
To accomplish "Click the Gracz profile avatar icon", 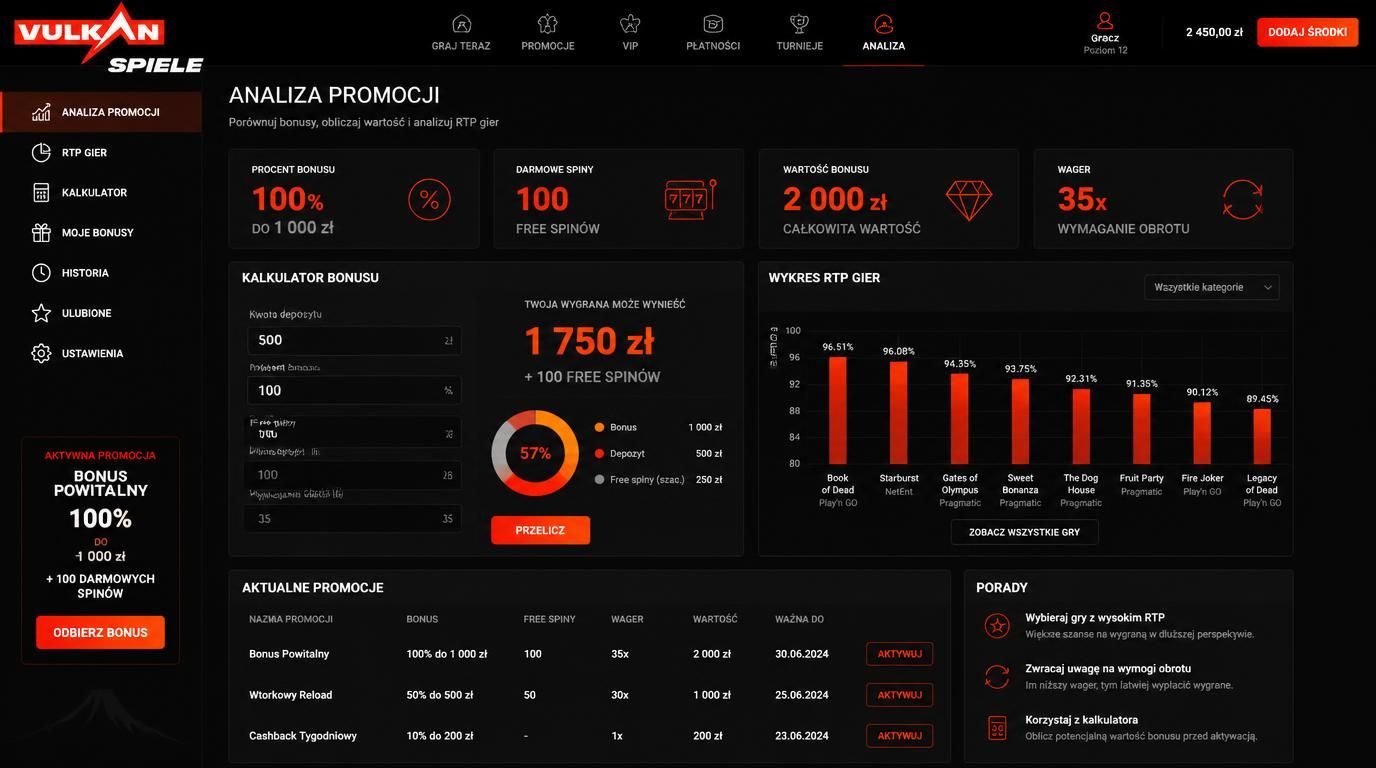I will tap(1105, 20).
